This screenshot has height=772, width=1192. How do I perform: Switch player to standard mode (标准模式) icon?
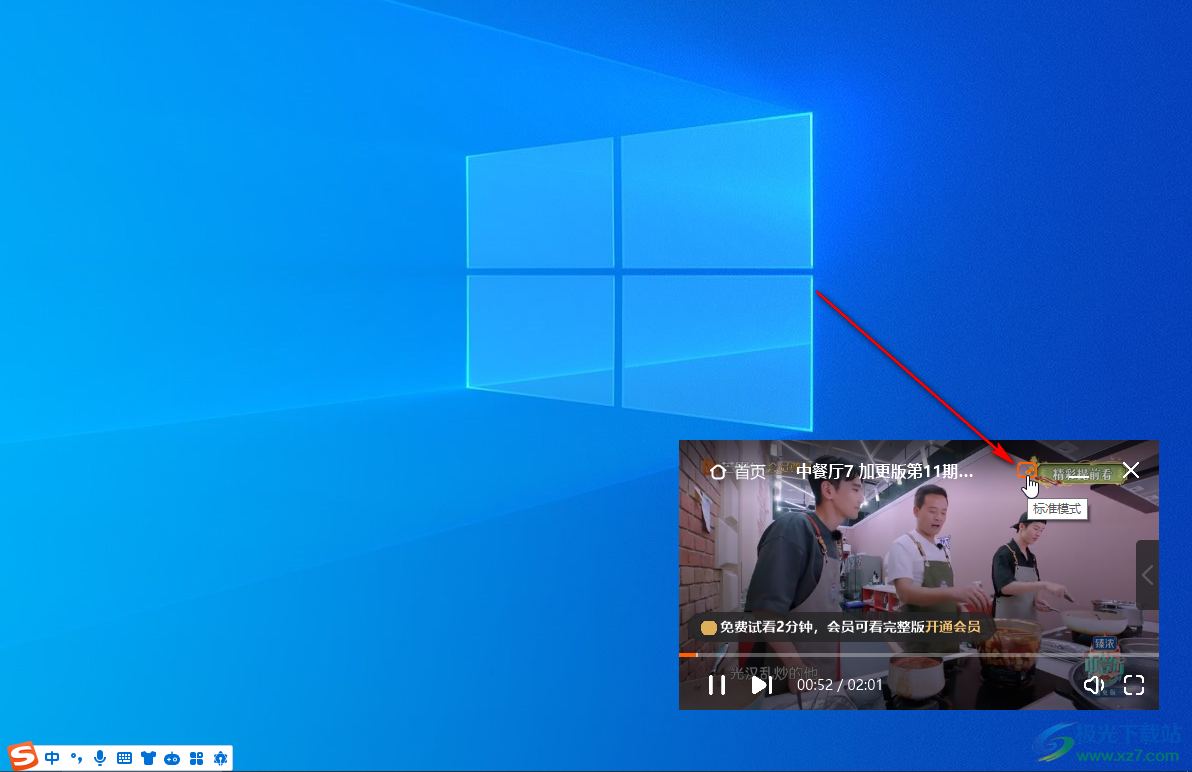(1025, 470)
